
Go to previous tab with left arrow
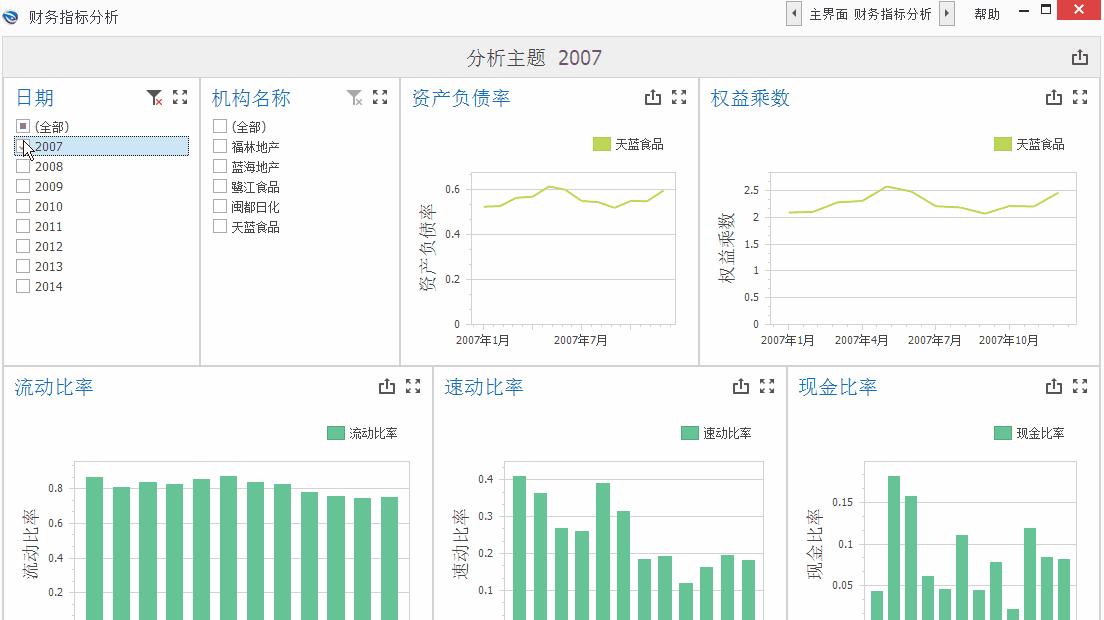point(794,13)
